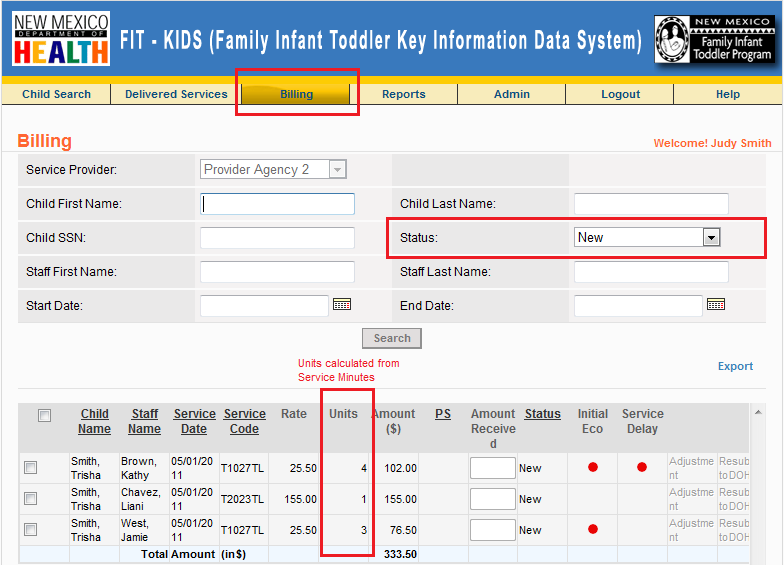Click the Staff Last Name field
This screenshot has height=565, width=784.
[651, 272]
